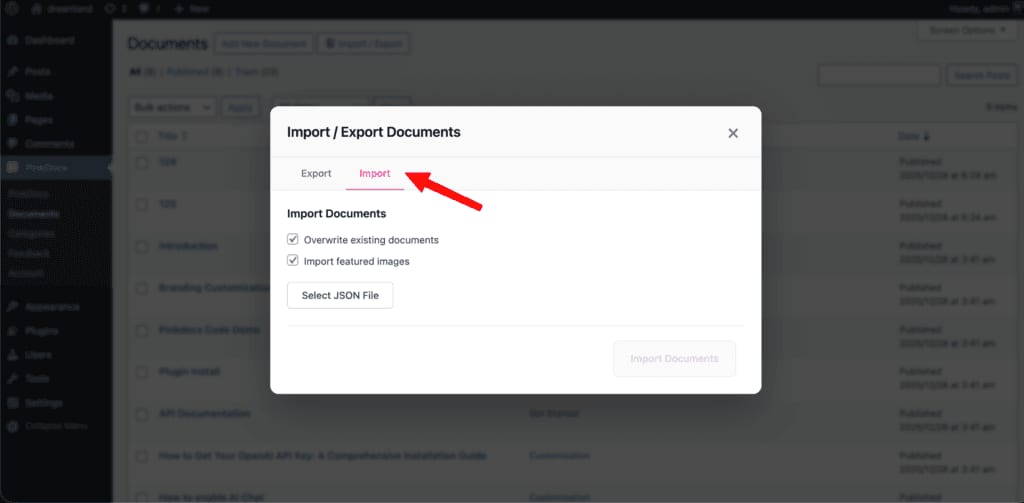1024x503 pixels.
Task: Uncheck Overwrite existing documents
Action: [x=293, y=239]
